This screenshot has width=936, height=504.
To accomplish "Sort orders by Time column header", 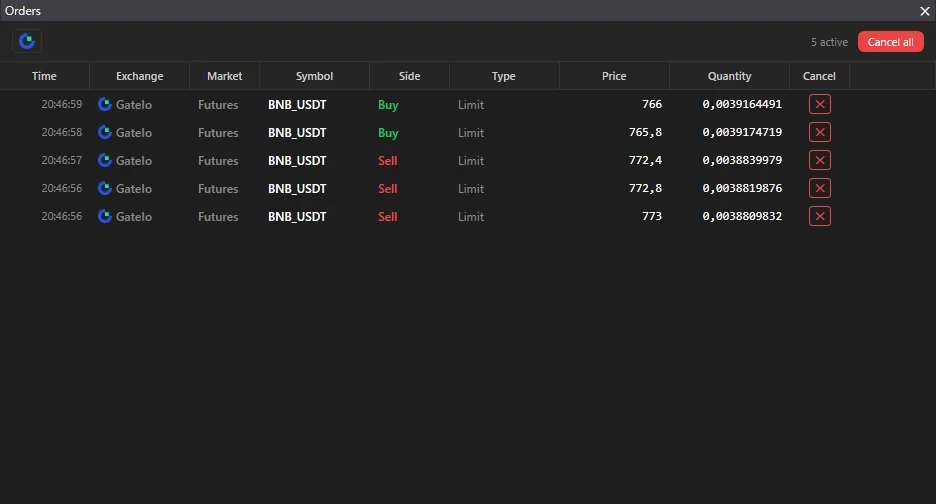I will point(44,76).
